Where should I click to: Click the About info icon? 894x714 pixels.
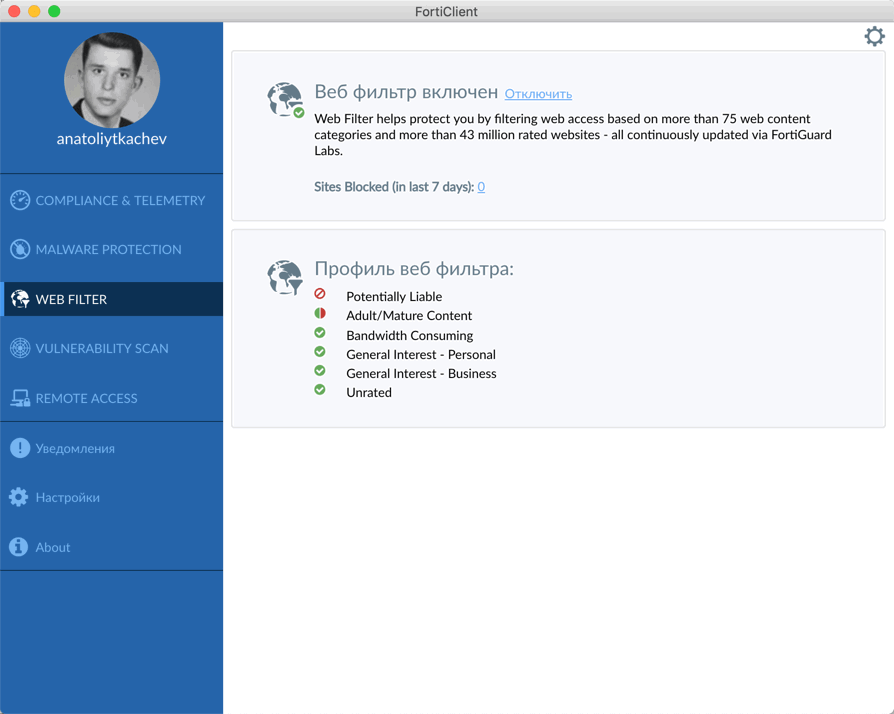pos(19,546)
